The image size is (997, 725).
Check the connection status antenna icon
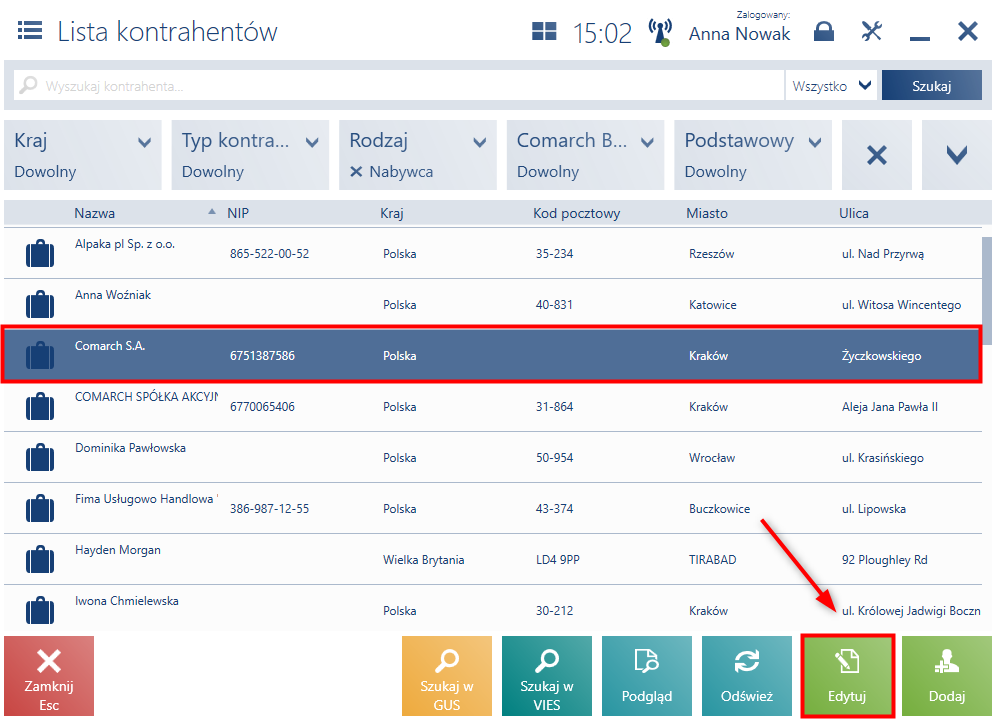pos(660,32)
